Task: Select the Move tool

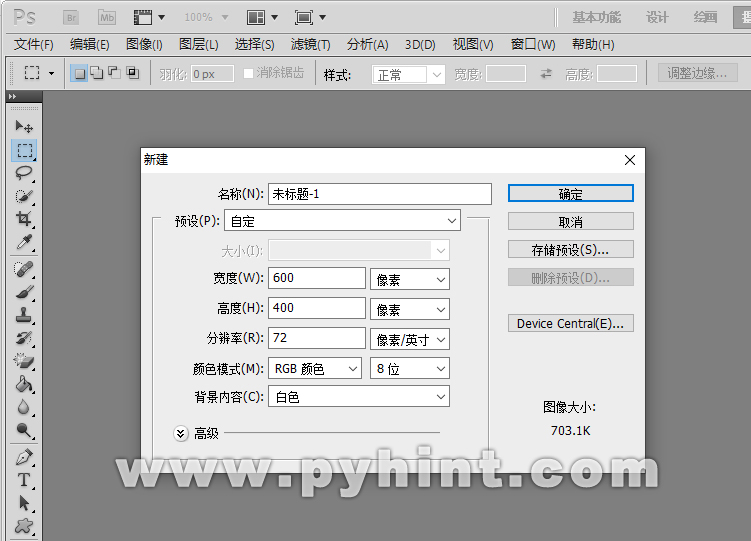Action: [24, 127]
